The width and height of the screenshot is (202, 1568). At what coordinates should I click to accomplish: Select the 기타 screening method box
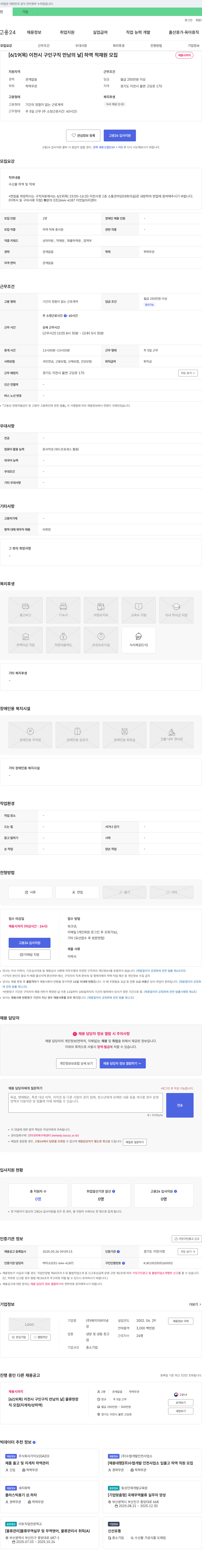[171, 892]
